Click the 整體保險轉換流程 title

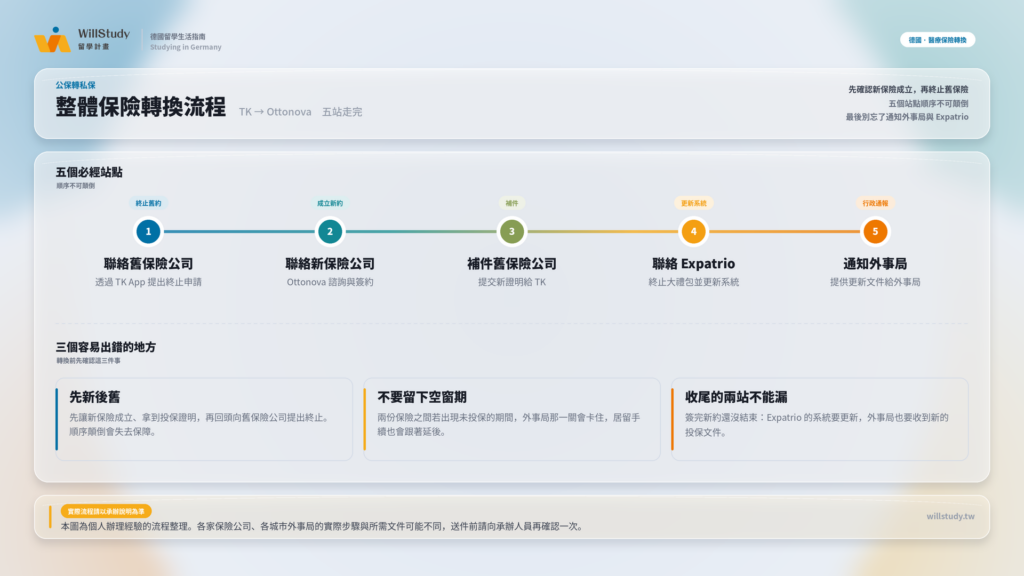(x=140, y=107)
